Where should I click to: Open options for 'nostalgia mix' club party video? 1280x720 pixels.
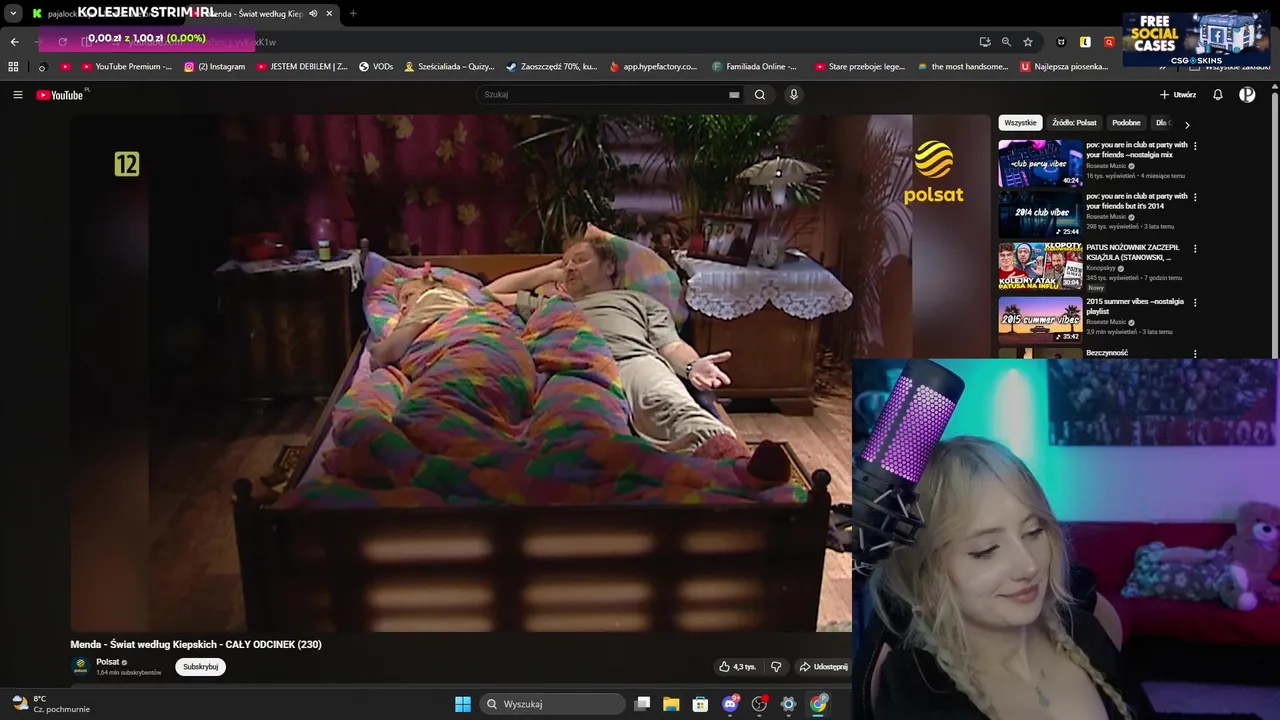[x=1195, y=146]
